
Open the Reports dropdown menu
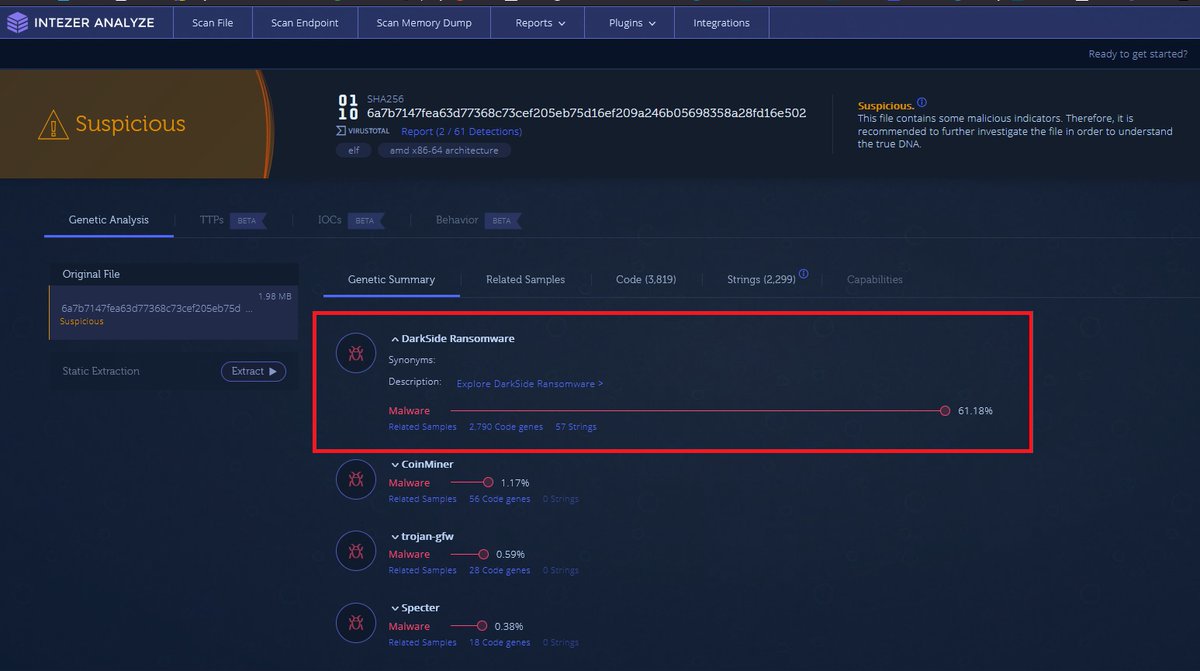[x=540, y=22]
